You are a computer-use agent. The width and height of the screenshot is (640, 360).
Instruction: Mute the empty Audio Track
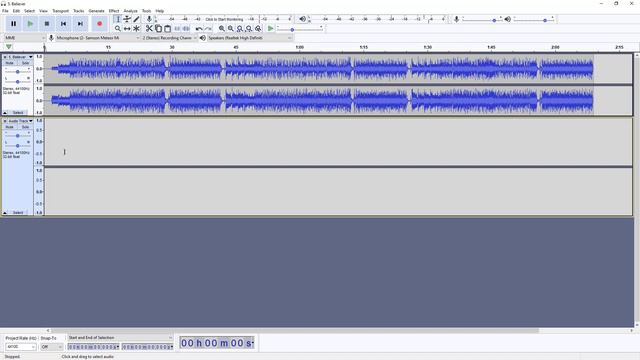pos(9,127)
